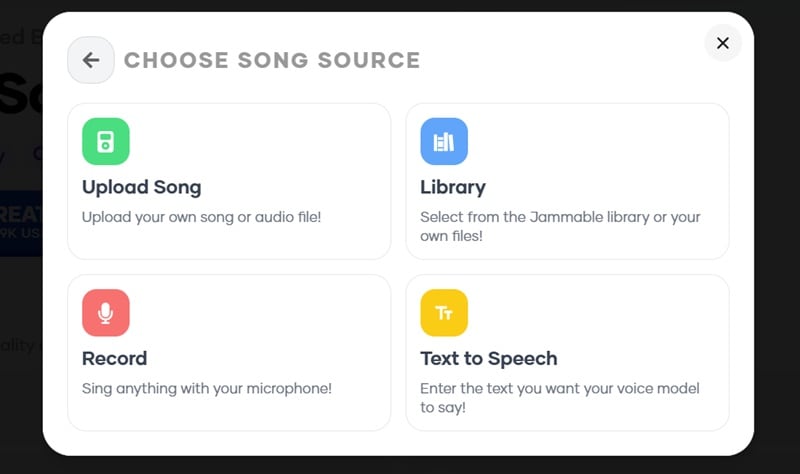This screenshot has height=474, width=800.
Task: Click the "Select from the Jammable library" description
Action: click(x=560, y=216)
